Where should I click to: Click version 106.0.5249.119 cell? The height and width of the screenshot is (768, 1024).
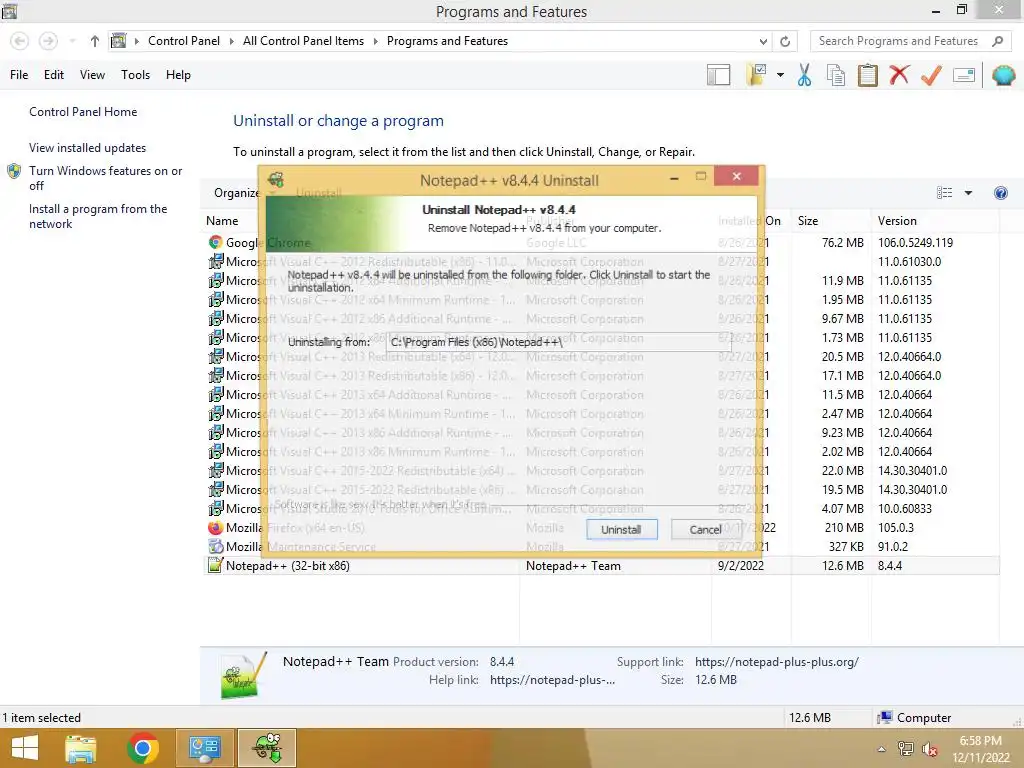coord(915,242)
